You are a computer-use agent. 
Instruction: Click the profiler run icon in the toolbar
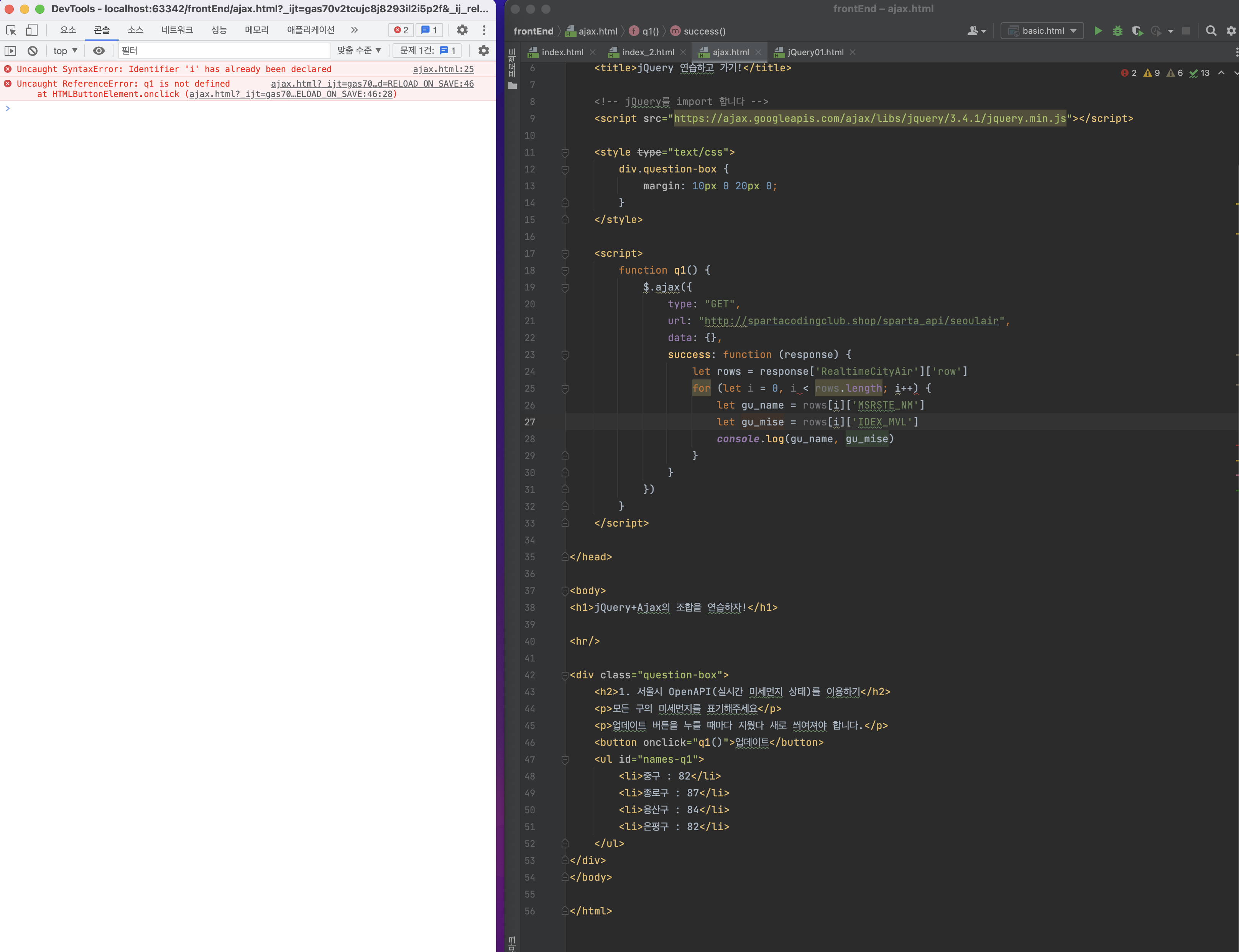click(1156, 31)
